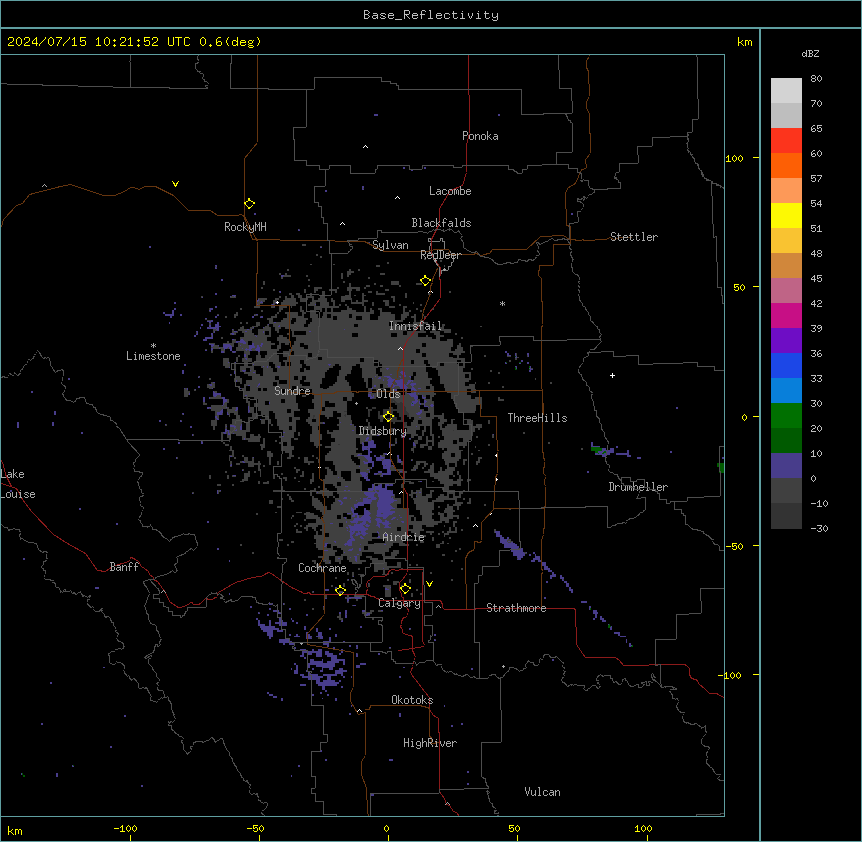Click the Didsbury town label

(383, 431)
